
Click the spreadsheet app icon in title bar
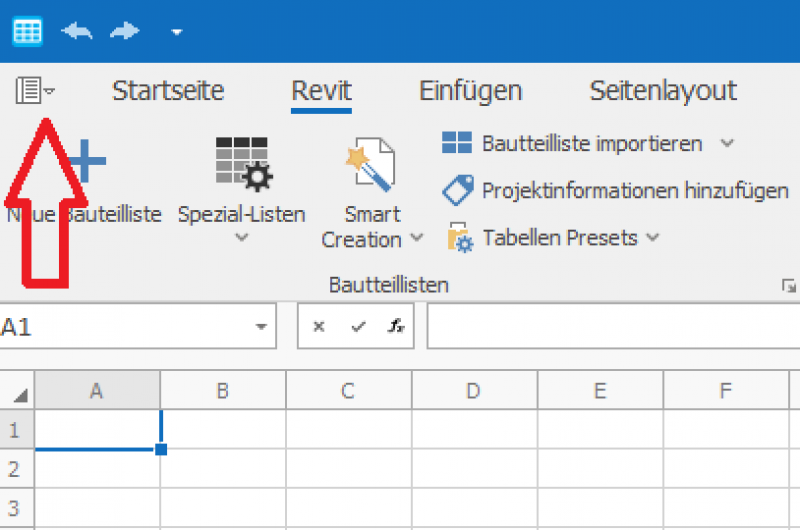(27, 31)
